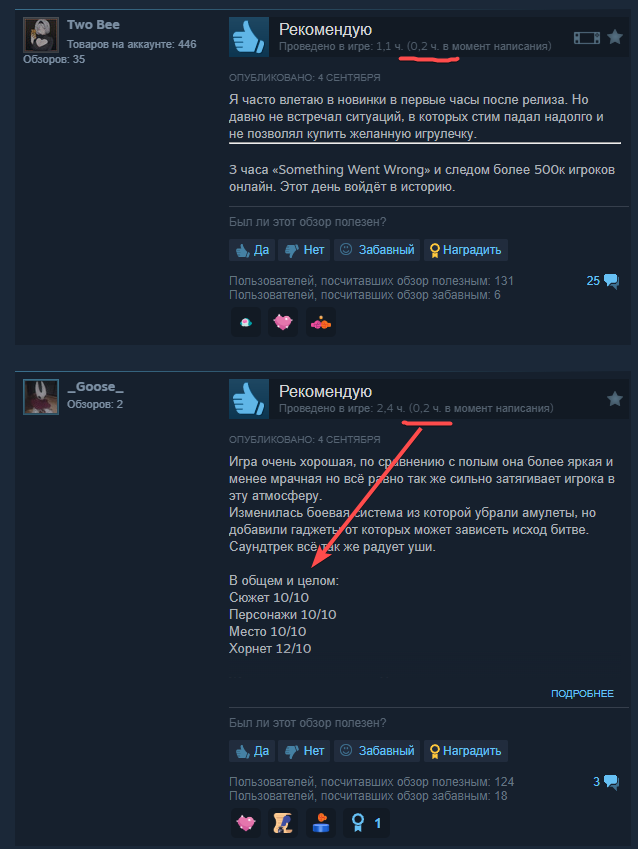Click the star icon on _Goose_'s review

tap(615, 399)
